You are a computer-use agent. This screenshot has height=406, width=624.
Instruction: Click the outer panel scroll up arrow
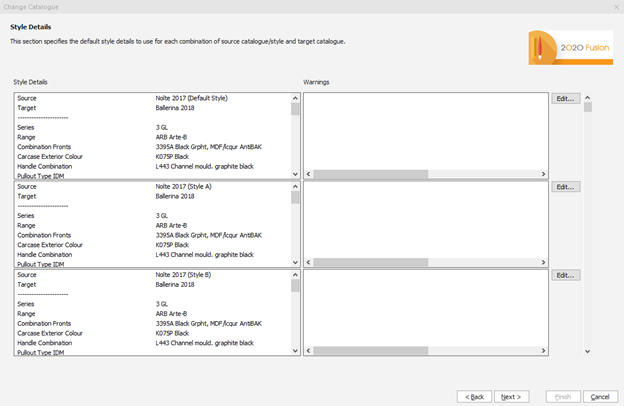tap(588, 98)
